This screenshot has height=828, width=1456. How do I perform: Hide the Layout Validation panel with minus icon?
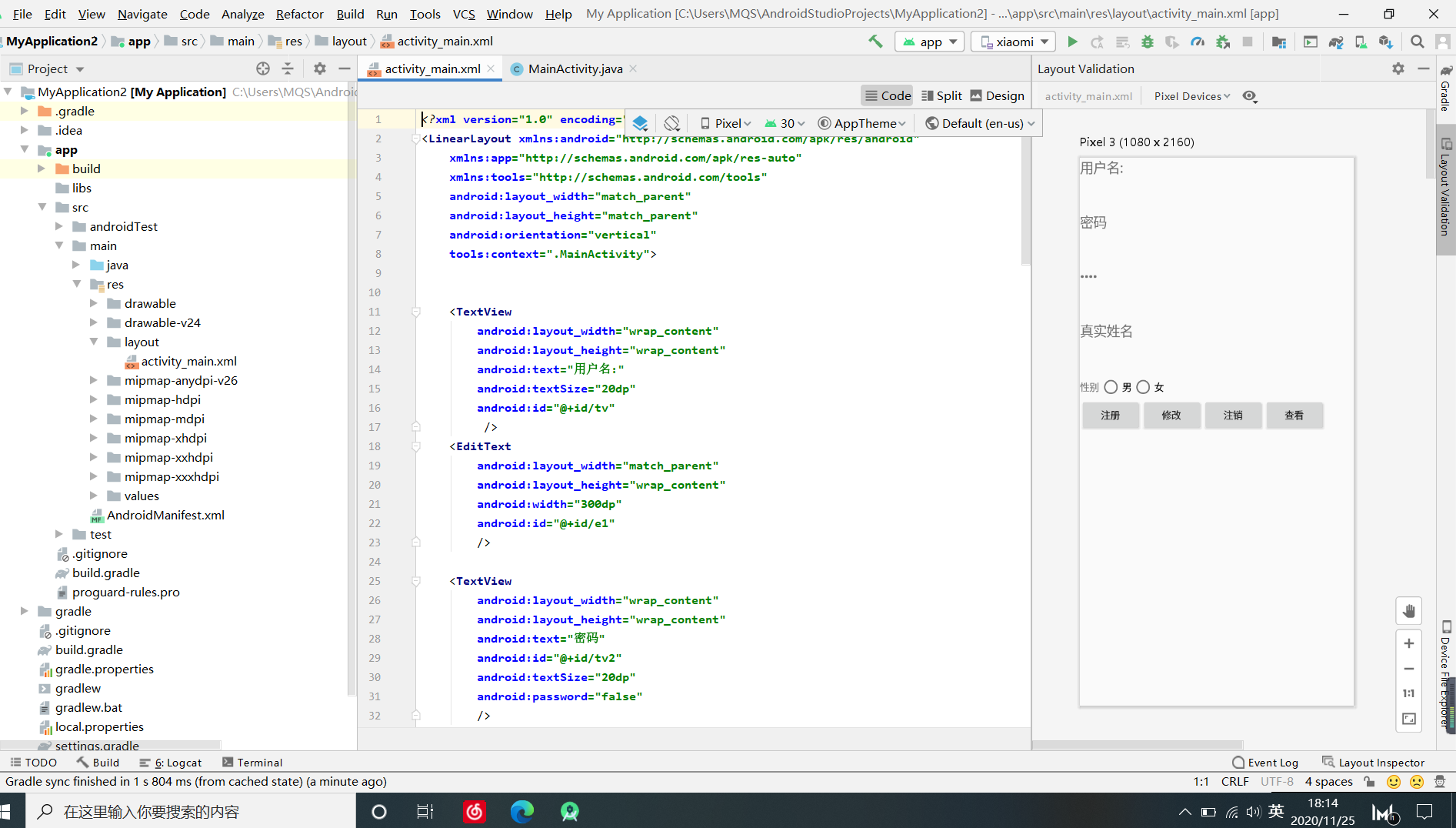click(1424, 68)
